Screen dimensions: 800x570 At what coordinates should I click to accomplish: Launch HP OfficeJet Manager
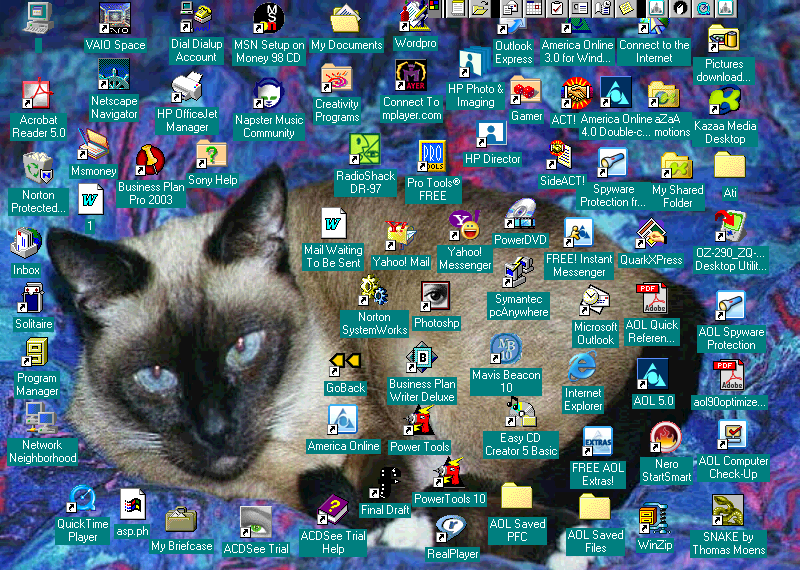click(187, 87)
